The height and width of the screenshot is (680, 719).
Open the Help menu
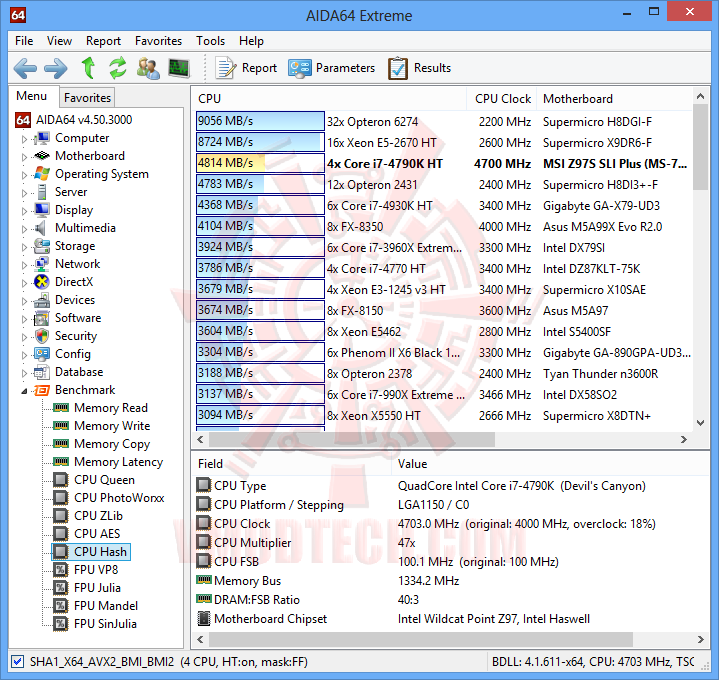tap(251, 41)
